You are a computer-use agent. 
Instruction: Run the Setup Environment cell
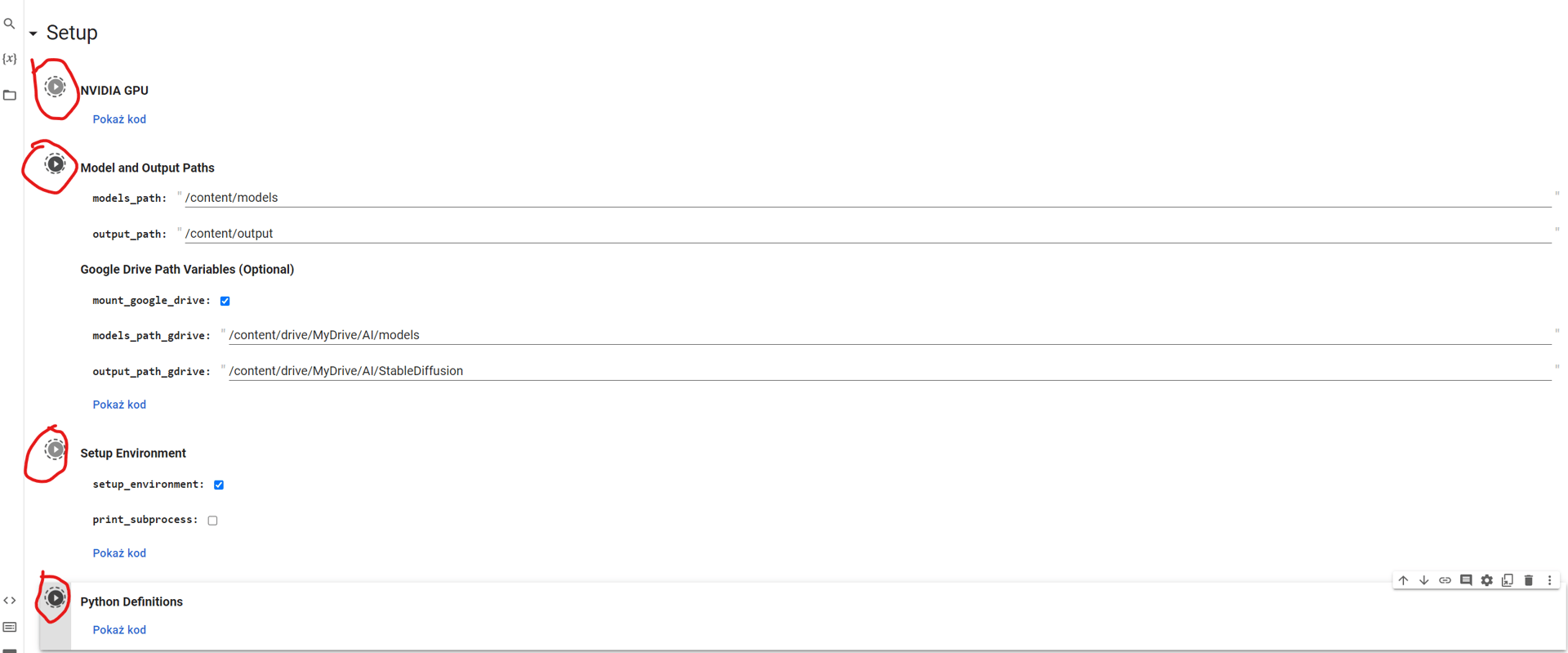pyautogui.click(x=55, y=449)
